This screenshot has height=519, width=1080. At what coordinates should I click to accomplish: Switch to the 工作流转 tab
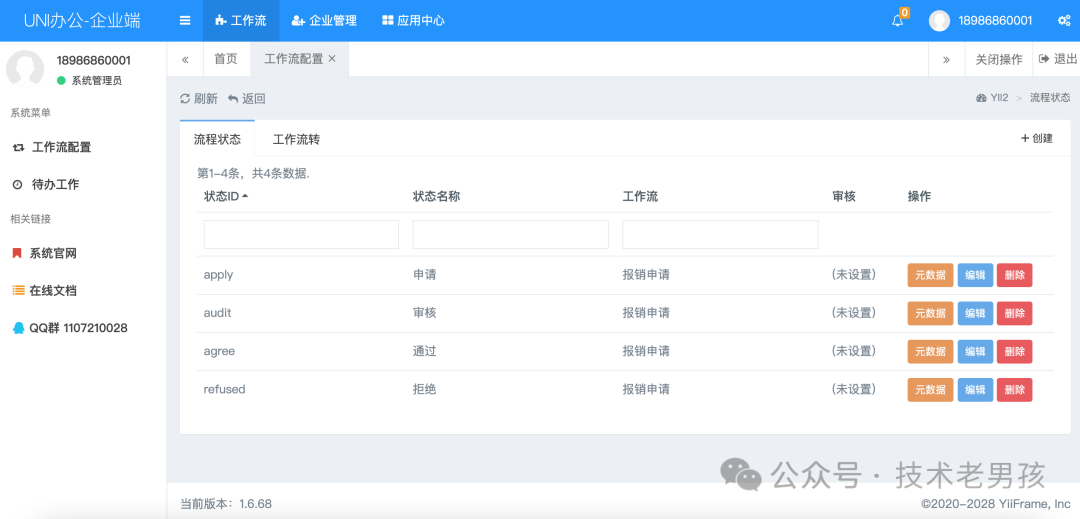(x=296, y=139)
